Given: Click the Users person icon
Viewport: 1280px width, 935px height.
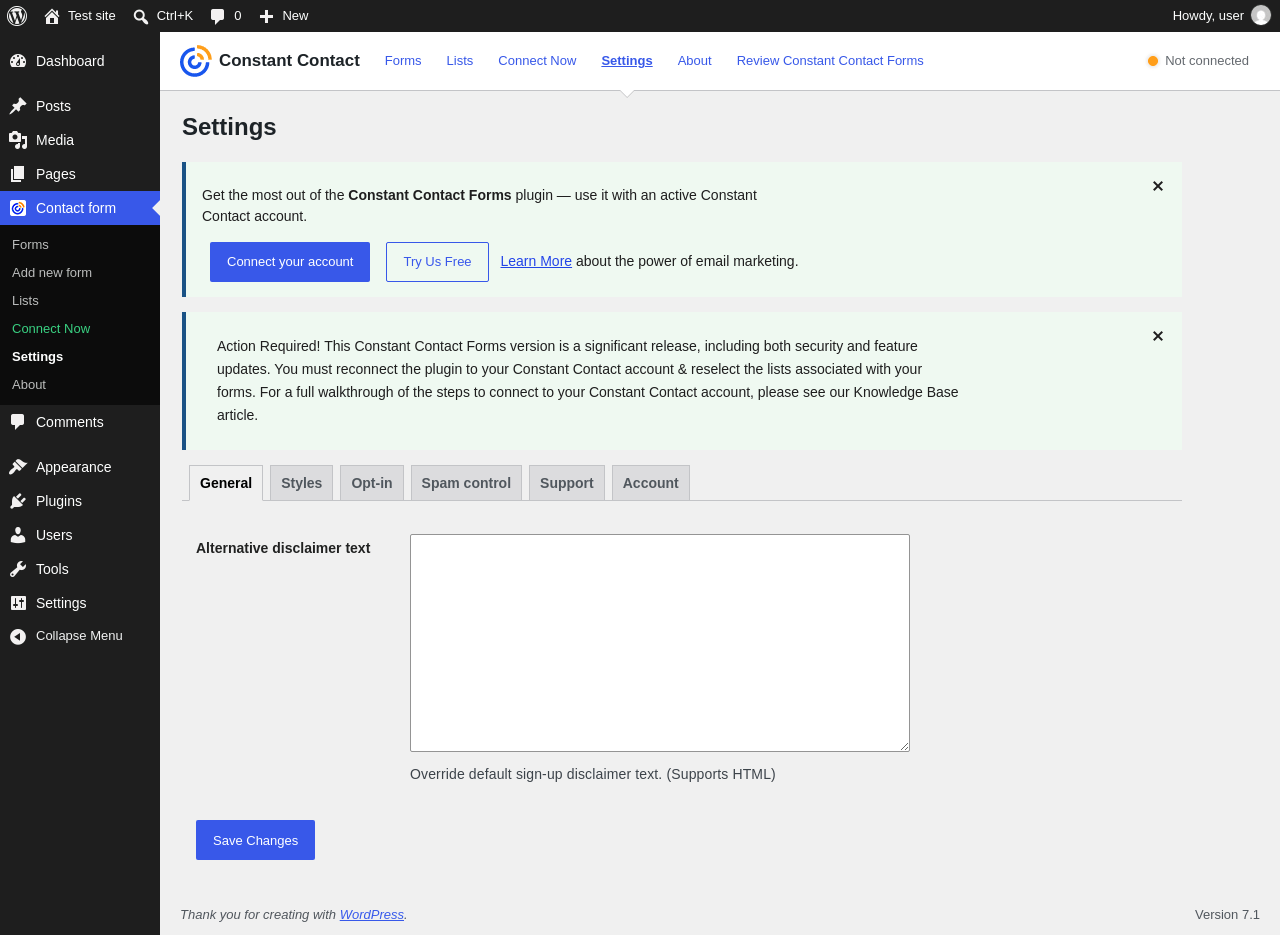Looking at the screenshot, I should pos(18,535).
